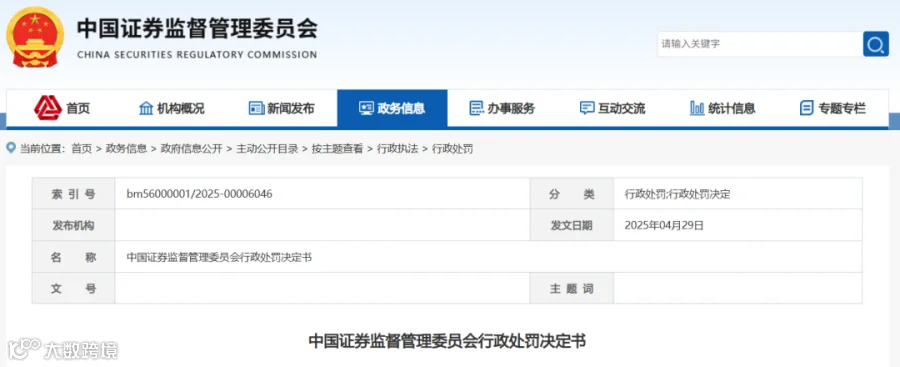Click the location pin icon before 当前位置
This screenshot has width=900, height=367.
click(x=11, y=149)
